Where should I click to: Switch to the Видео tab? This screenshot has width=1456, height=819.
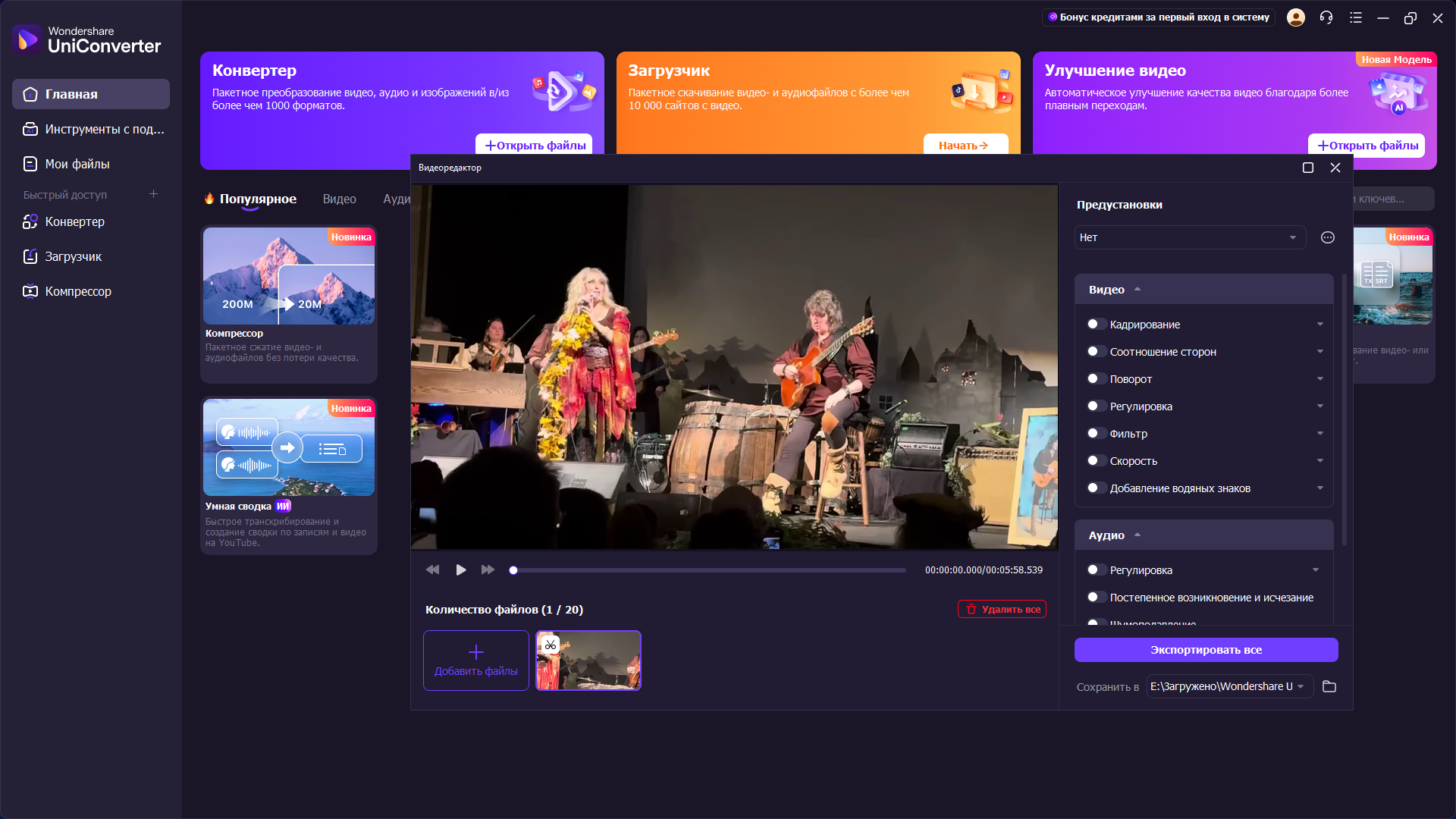339,199
